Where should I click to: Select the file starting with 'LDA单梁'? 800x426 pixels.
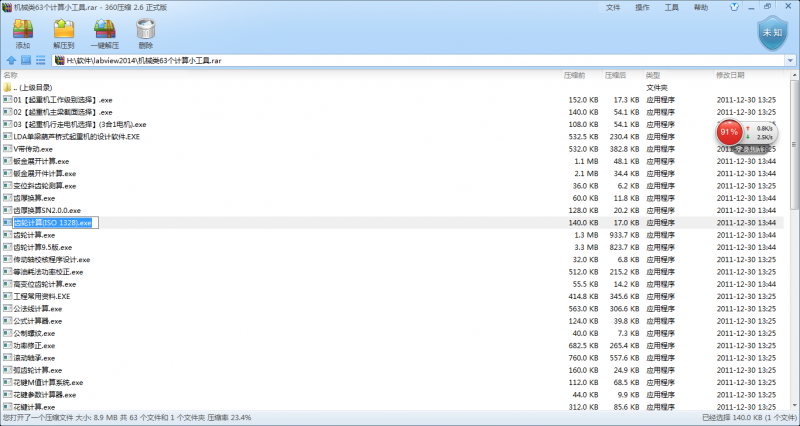coord(77,137)
